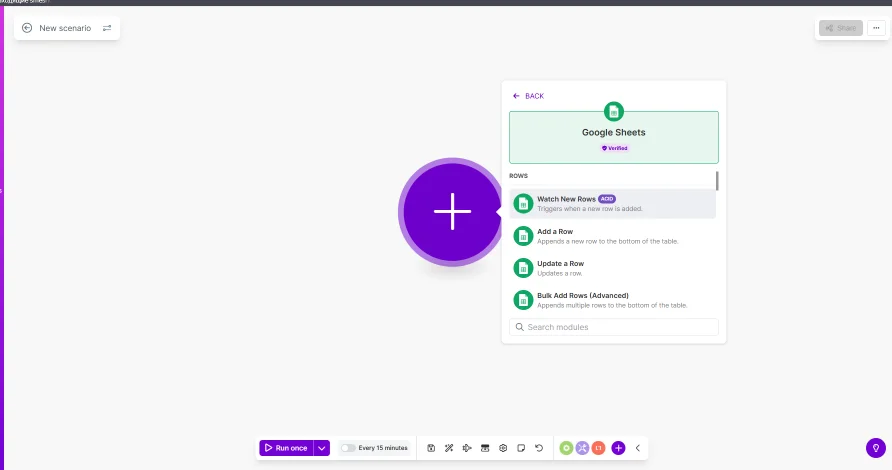Click the purple tools icon

pos(582,448)
